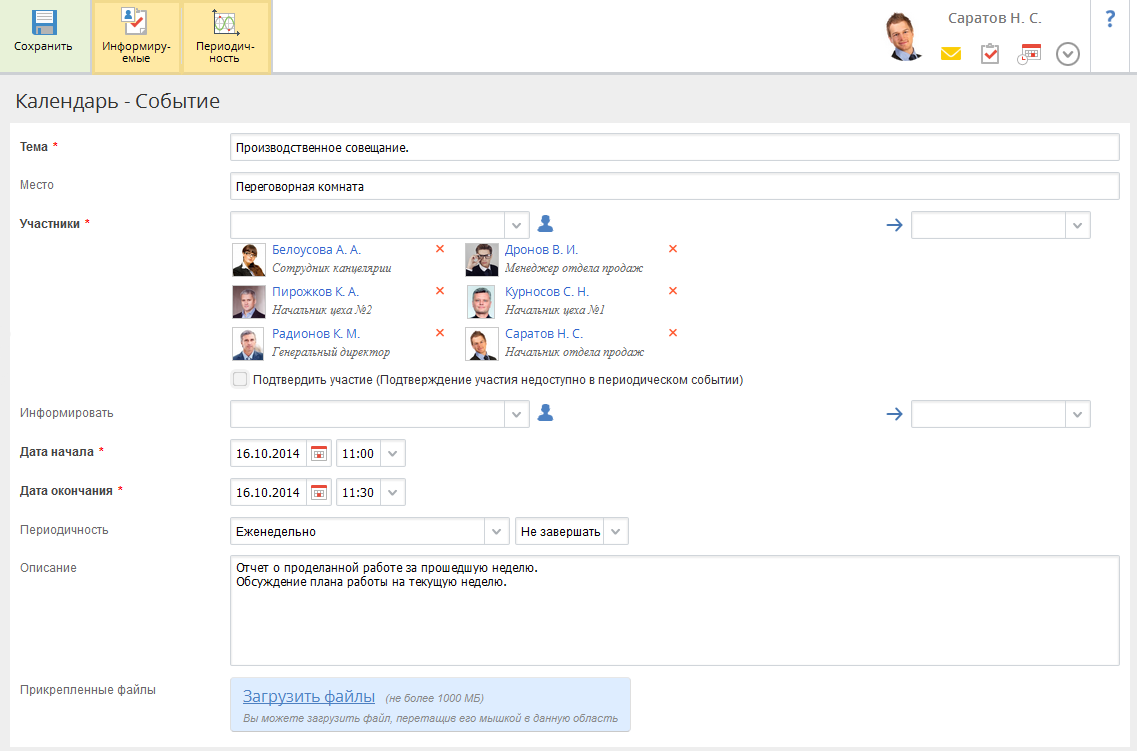Click the Тема text input field
This screenshot has width=1137, height=751.
(674, 147)
